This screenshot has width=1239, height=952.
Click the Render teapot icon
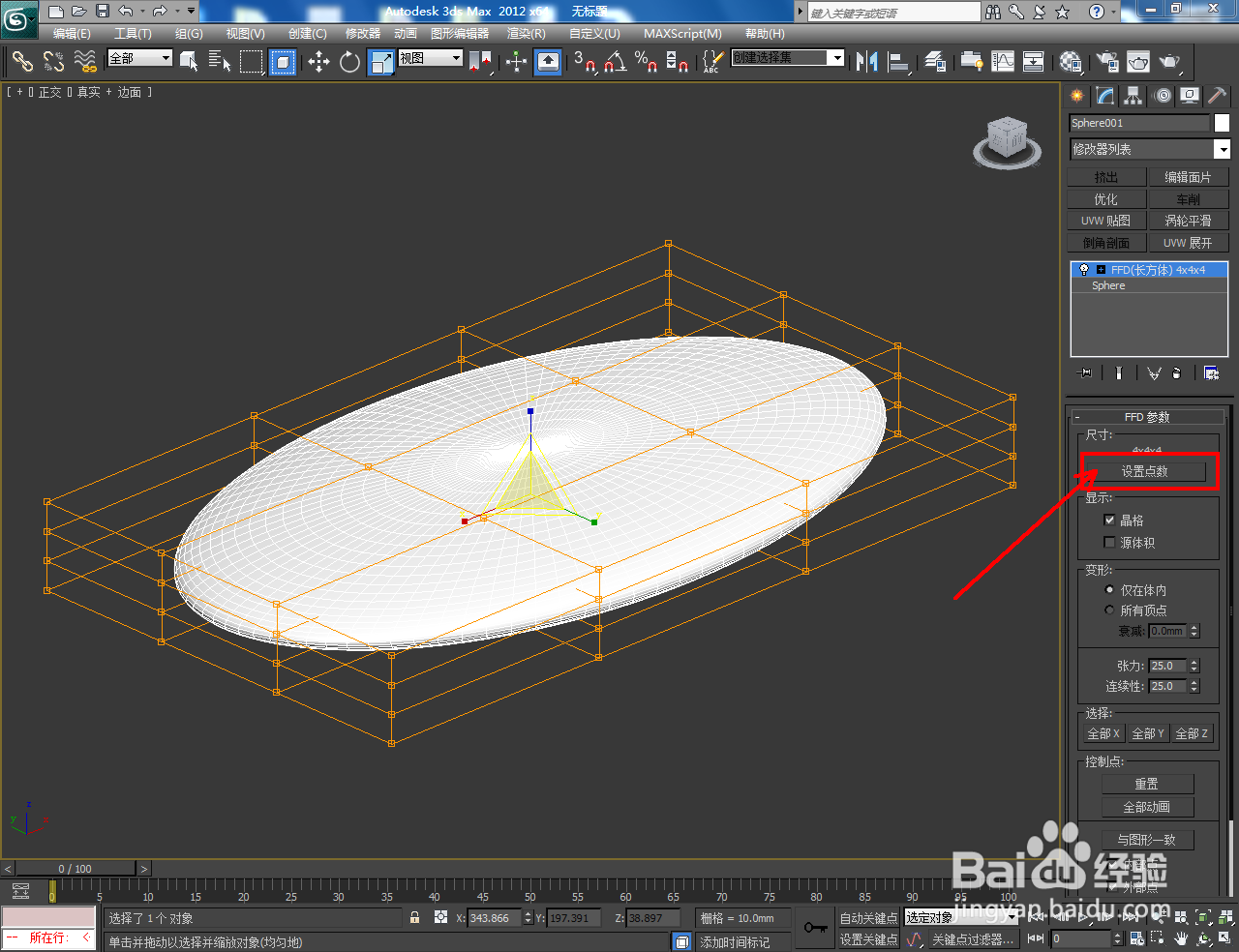(x=1170, y=62)
